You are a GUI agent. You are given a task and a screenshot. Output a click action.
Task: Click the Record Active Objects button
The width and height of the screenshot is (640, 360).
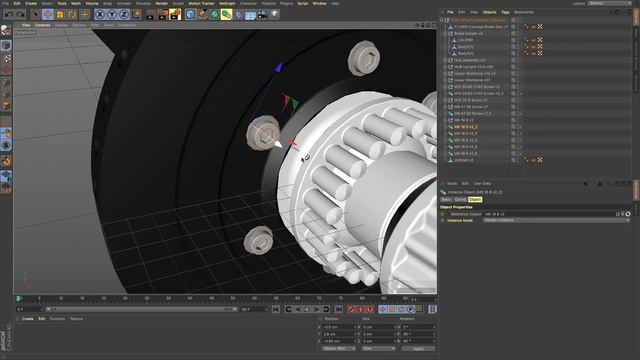351,309
